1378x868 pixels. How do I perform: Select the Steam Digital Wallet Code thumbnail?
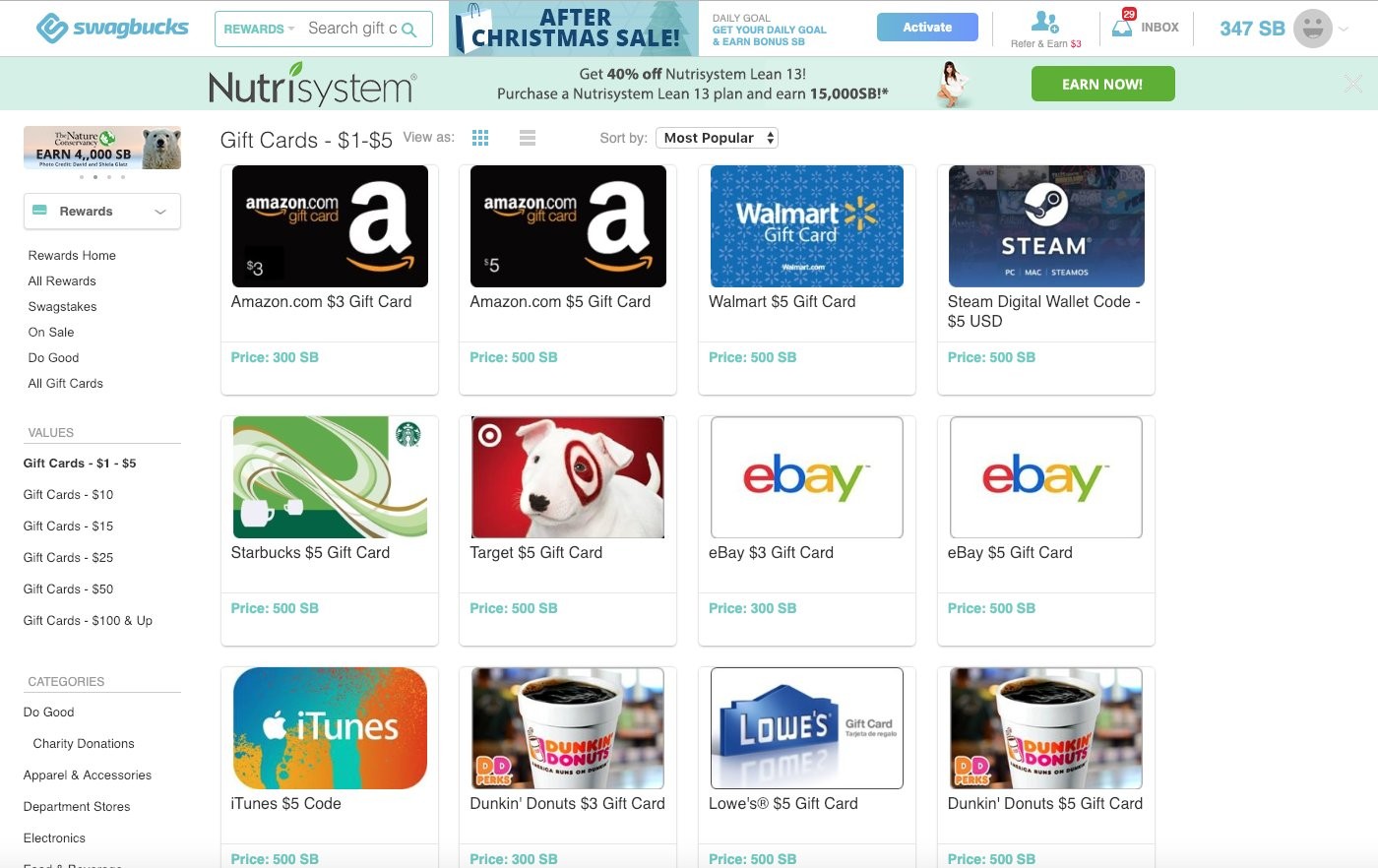[x=1046, y=226]
